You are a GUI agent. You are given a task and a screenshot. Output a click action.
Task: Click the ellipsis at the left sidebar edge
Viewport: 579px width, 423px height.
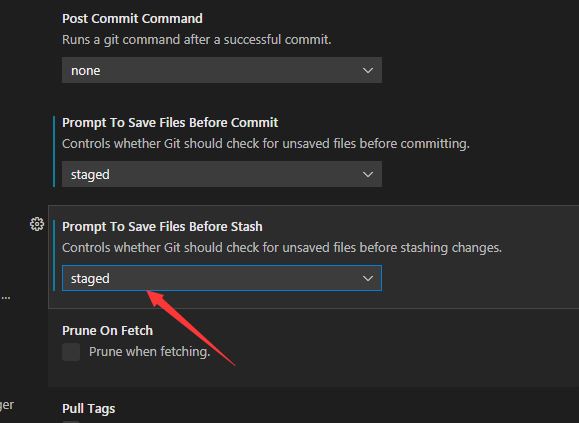[5, 298]
